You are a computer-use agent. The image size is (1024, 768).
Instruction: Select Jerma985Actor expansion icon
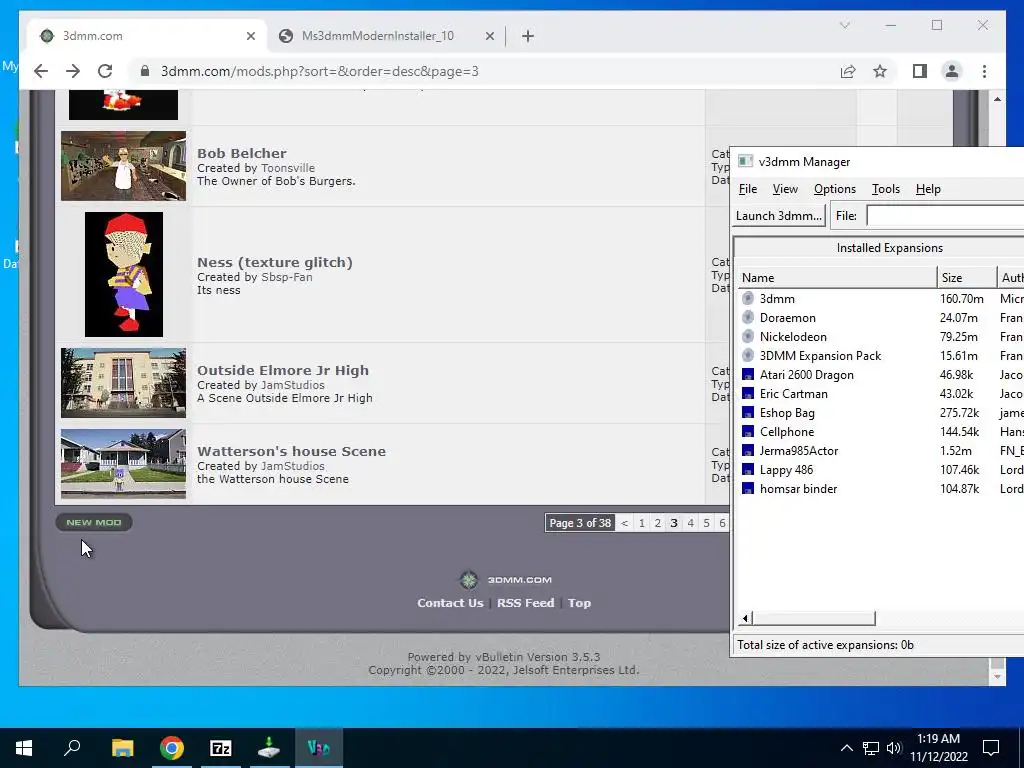point(748,451)
